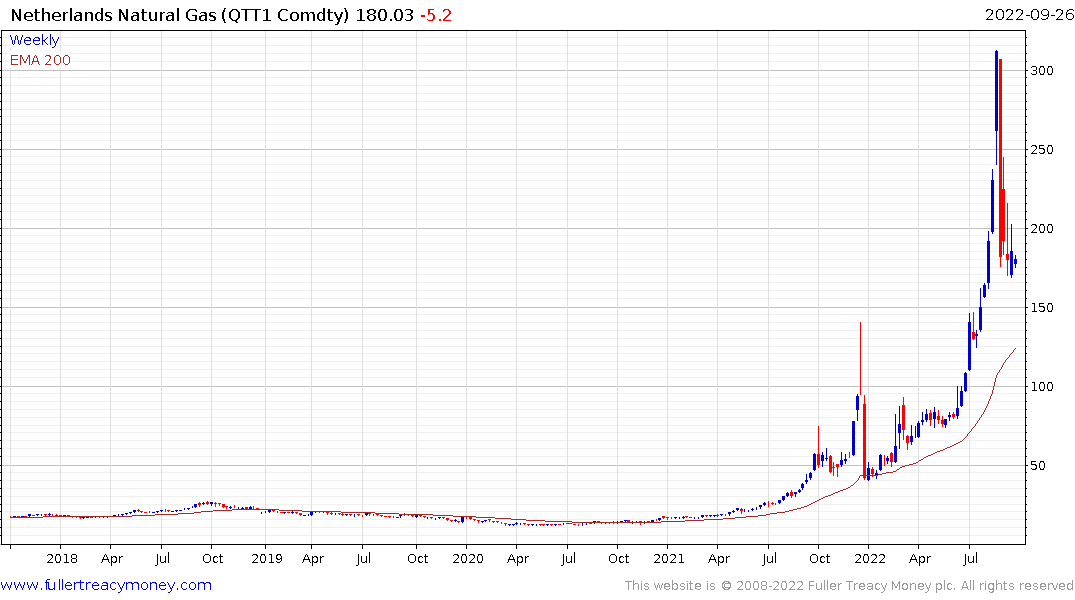Click the Jul label of year 2019
This screenshot has height=600, width=1075.
pos(363,558)
